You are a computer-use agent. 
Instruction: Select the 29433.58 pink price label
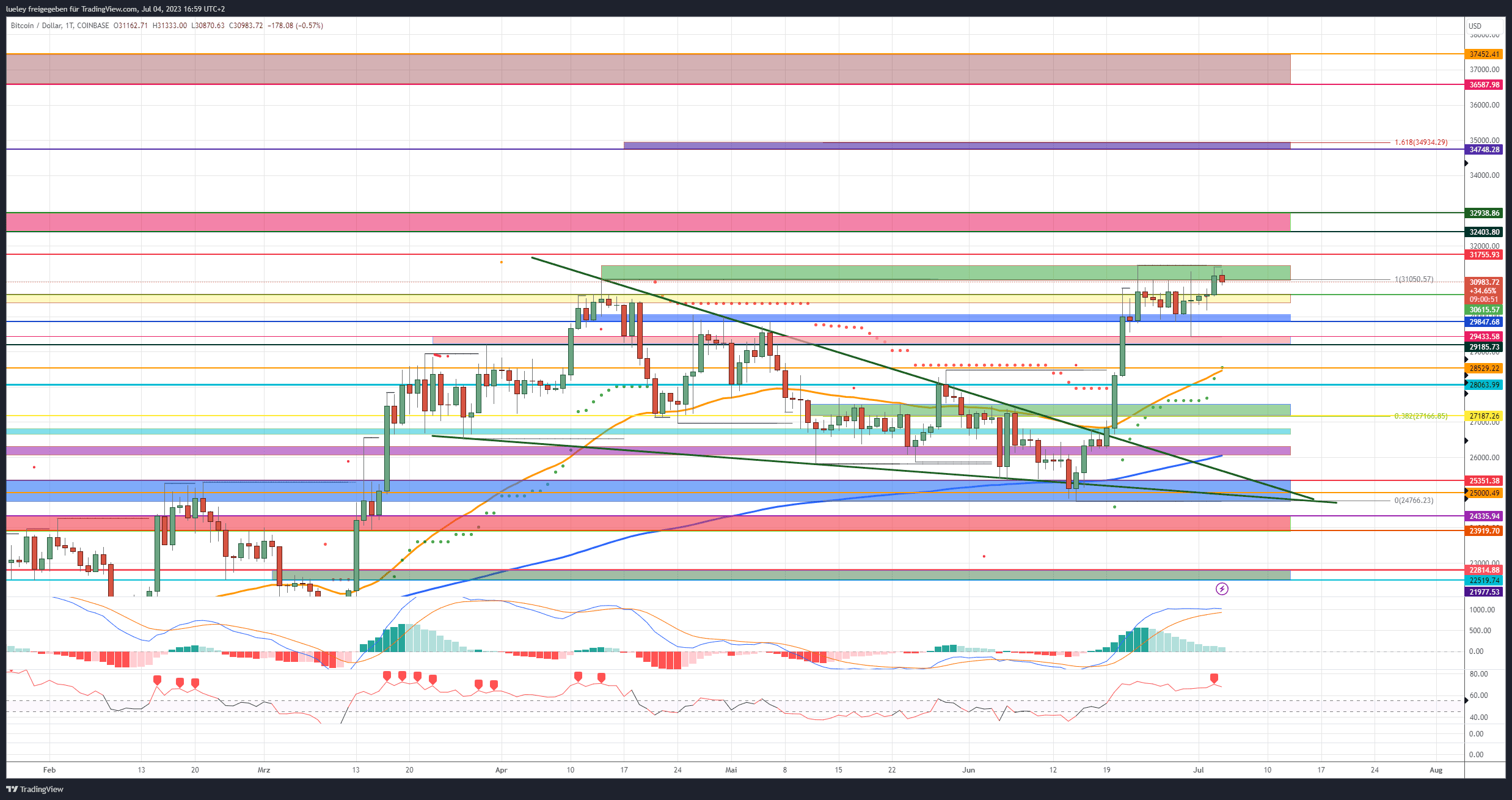tap(1484, 337)
